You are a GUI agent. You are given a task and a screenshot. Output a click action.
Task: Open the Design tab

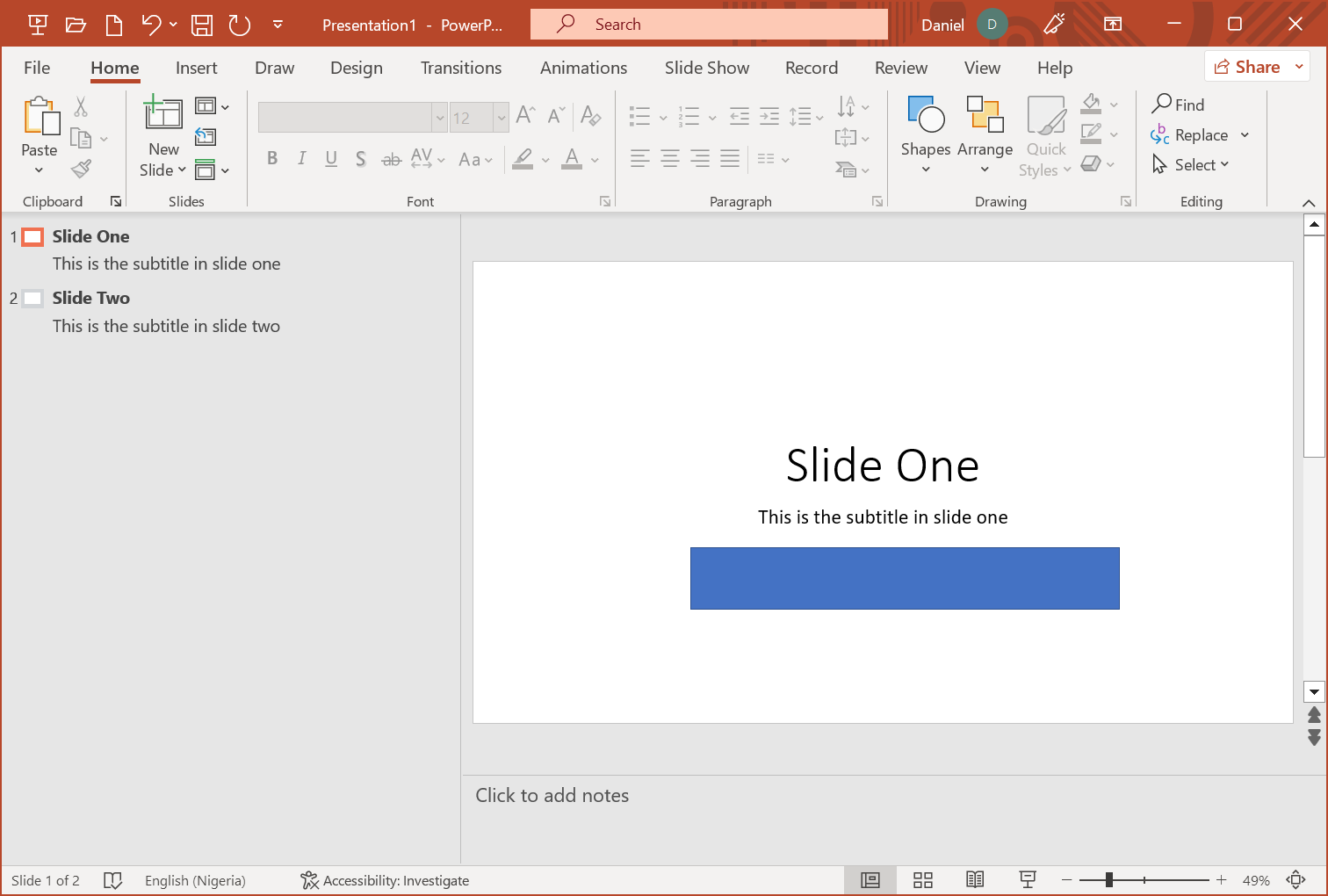pos(356,68)
